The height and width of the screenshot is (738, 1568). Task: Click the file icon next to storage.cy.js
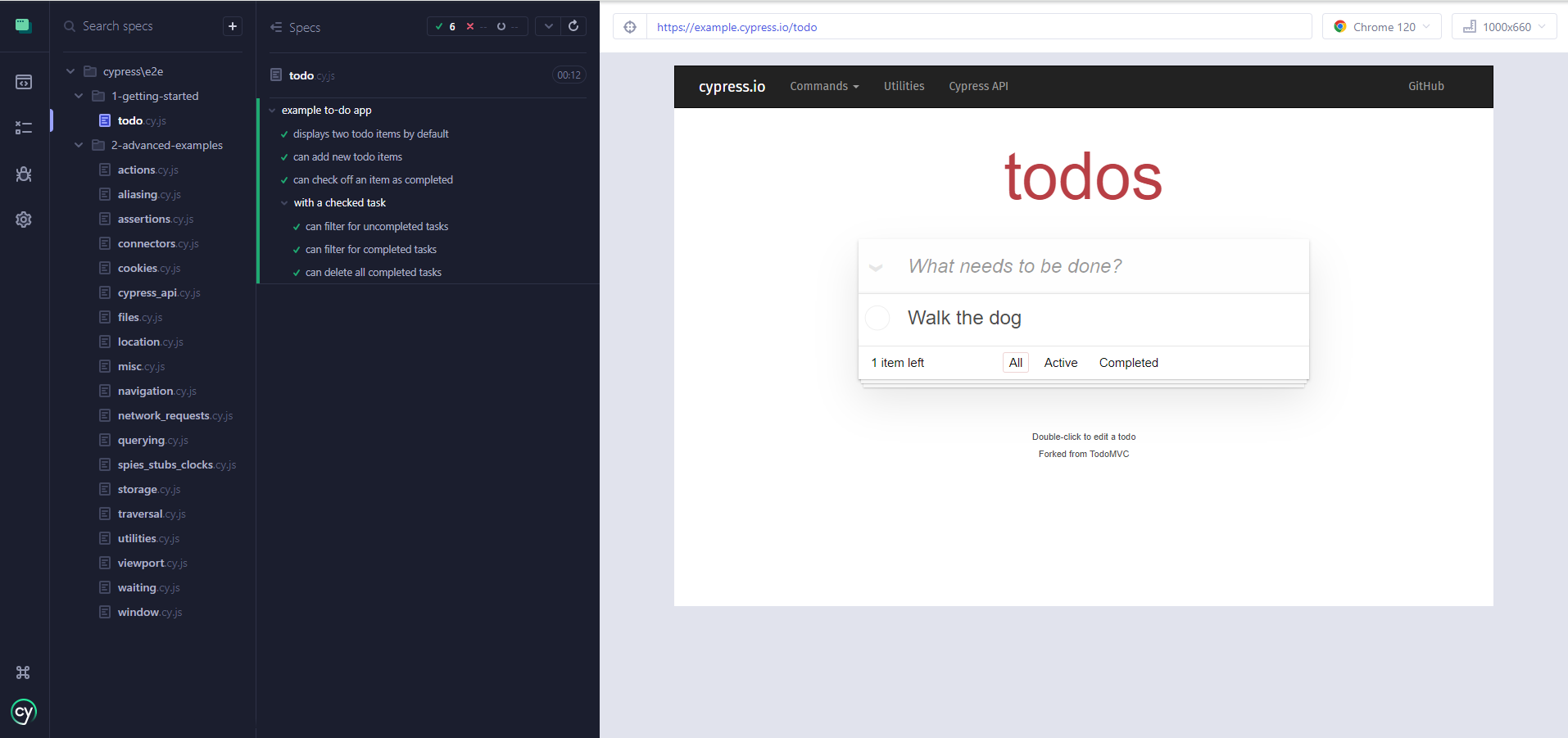pyautogui.click(x=105, y=489)
